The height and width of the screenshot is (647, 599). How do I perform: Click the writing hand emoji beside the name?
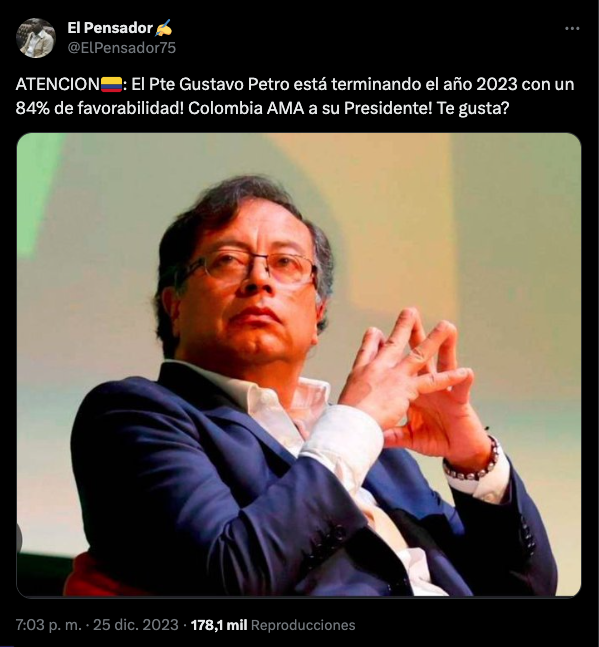(x=164, y=28)
